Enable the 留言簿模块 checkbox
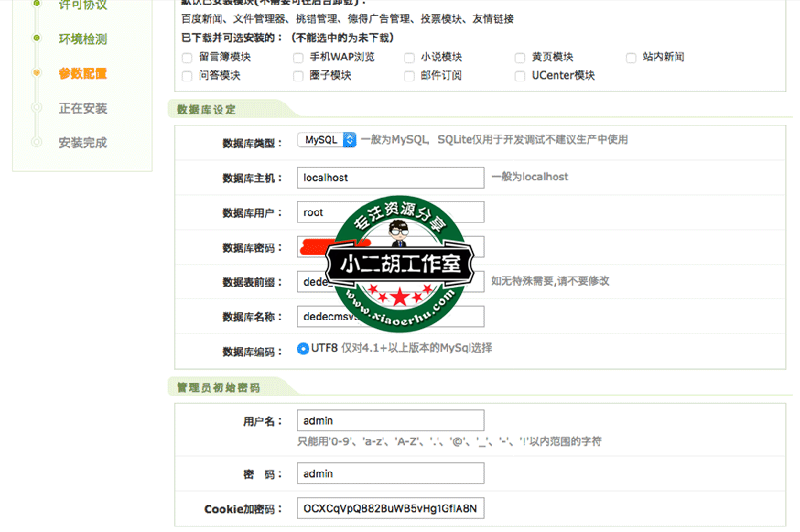 pos(187,58)
